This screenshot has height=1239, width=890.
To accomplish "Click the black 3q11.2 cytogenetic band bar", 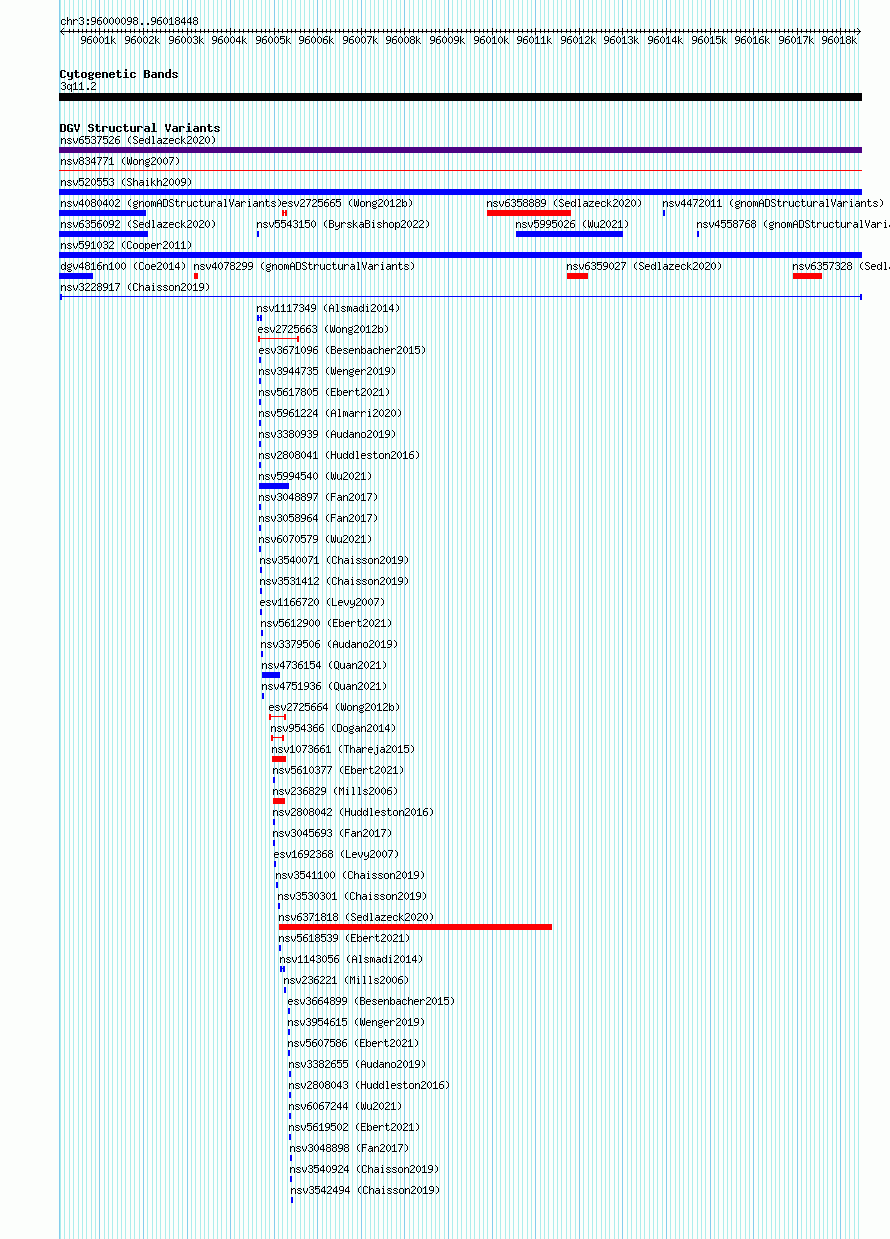I will point(460,97).
